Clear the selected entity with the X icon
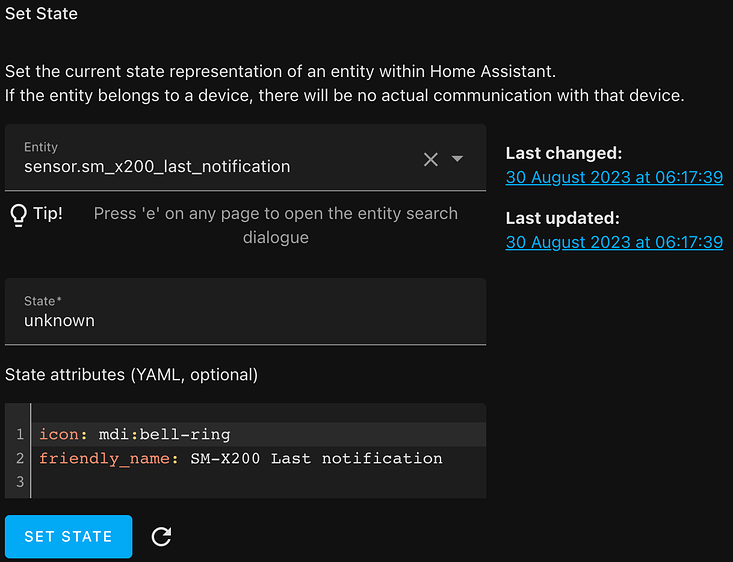This screenshot has height=562, width=733. click(431, 159)
